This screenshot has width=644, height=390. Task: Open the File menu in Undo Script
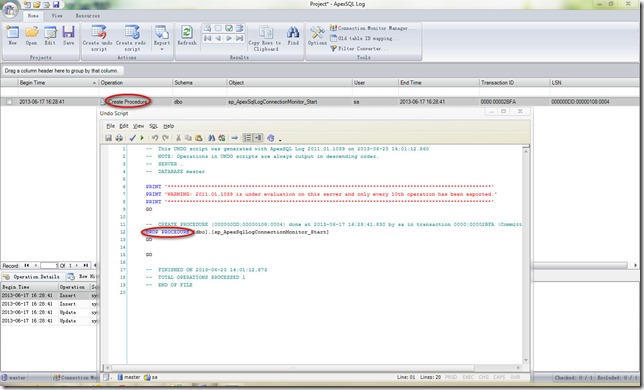[x=110, y=126]
